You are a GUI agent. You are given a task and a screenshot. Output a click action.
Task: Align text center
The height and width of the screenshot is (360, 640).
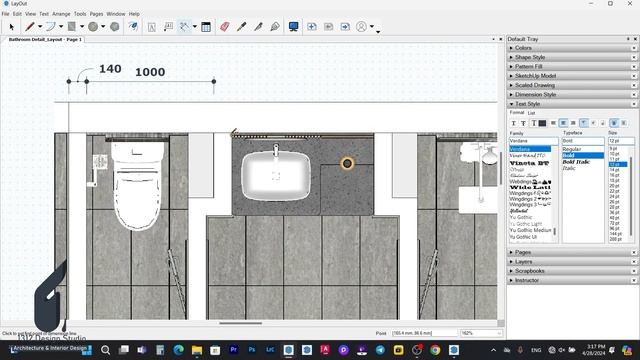[563, 123]
